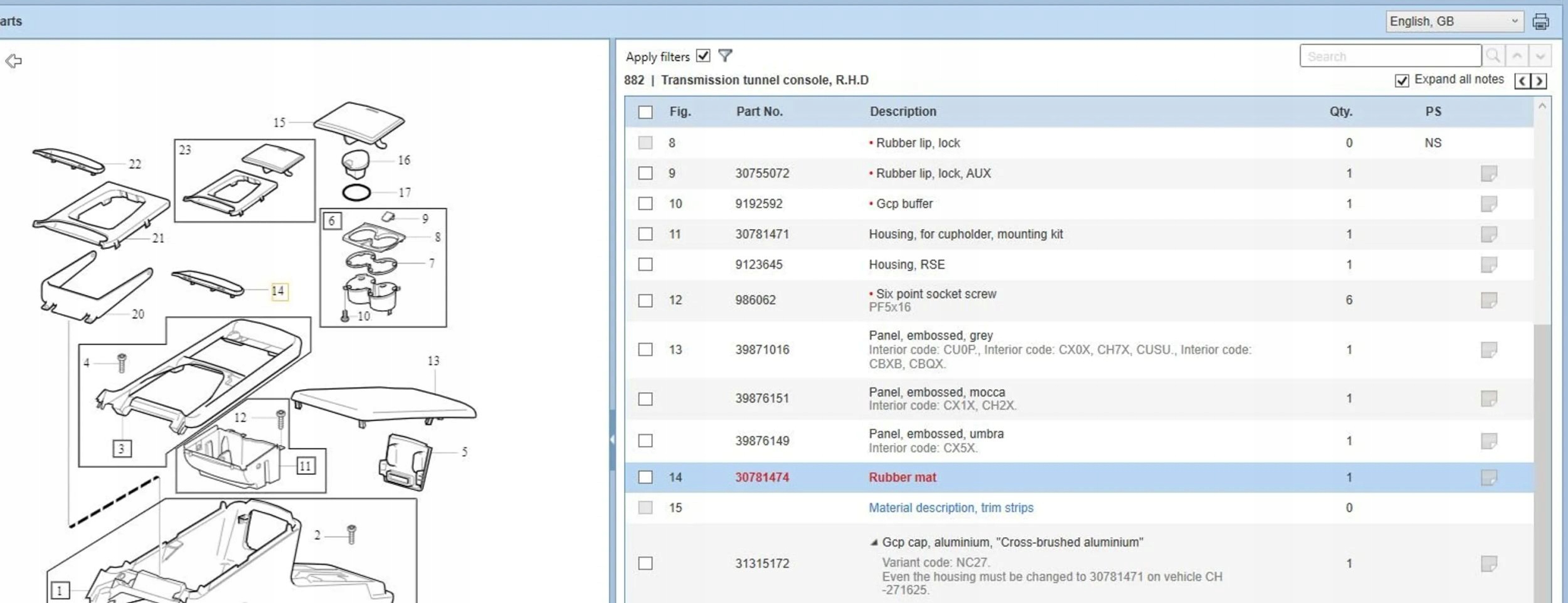Jump to previous search result arrow

click(x=1517, y=56)
